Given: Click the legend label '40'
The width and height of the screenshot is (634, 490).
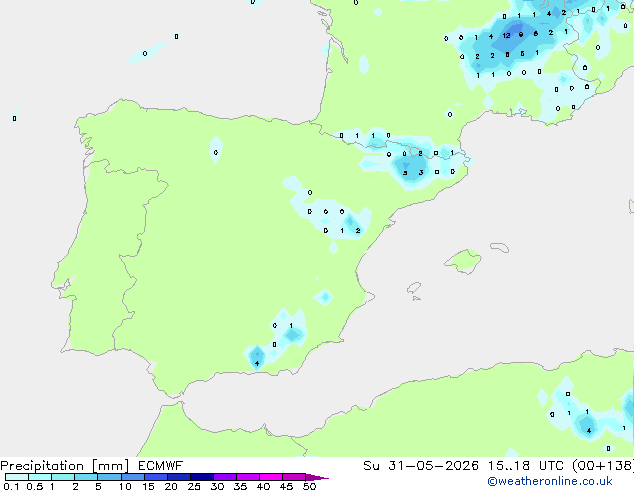Looking at the screenshot, I should [x=264, y=486].
